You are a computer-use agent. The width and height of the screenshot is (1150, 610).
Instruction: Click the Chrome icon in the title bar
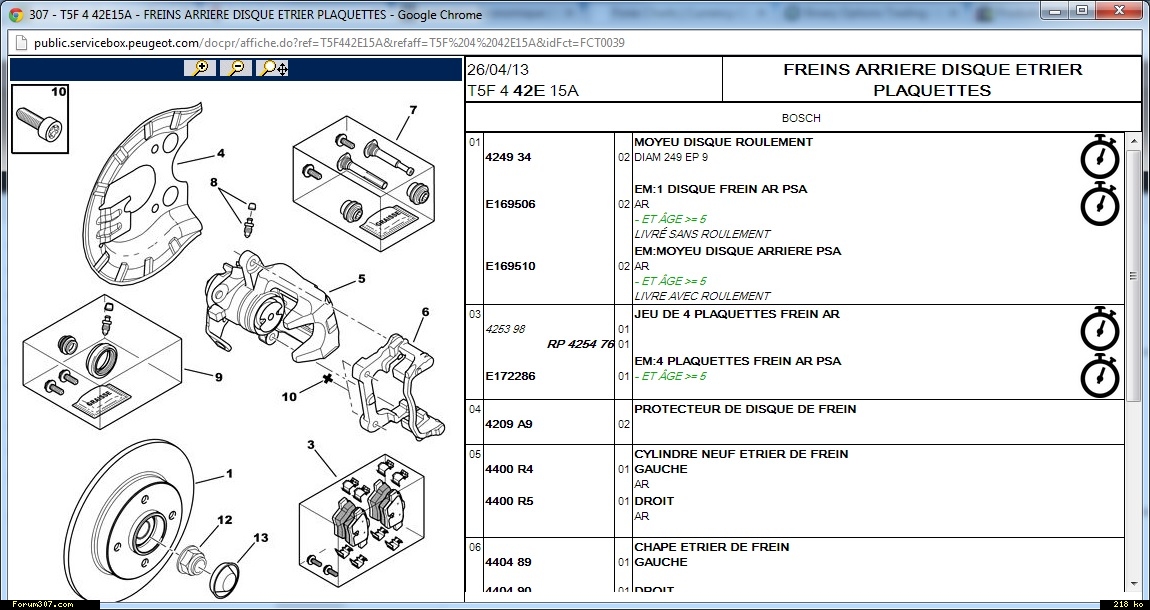click(16, 14)
